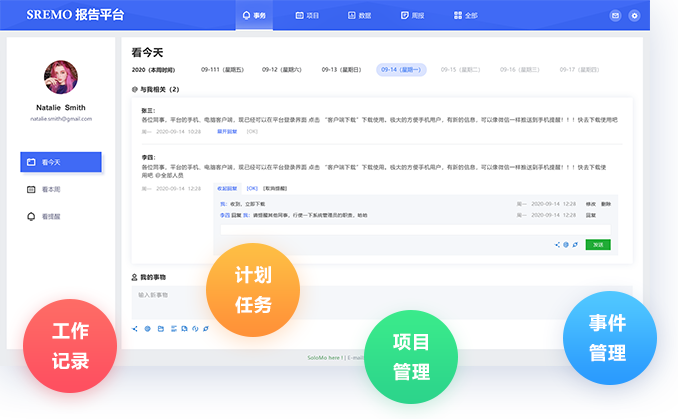Focus the 输入新事物 text area

(x=382, y=302)
